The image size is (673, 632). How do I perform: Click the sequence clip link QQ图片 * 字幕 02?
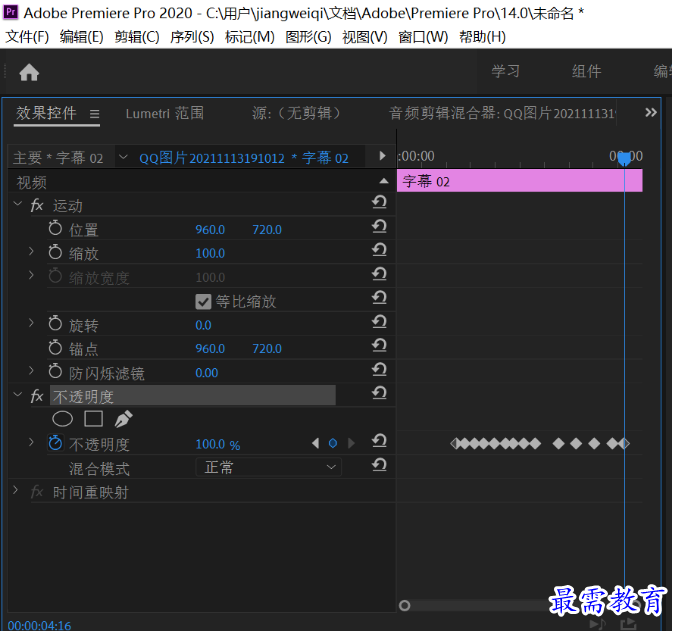click(x=244, y=158)
